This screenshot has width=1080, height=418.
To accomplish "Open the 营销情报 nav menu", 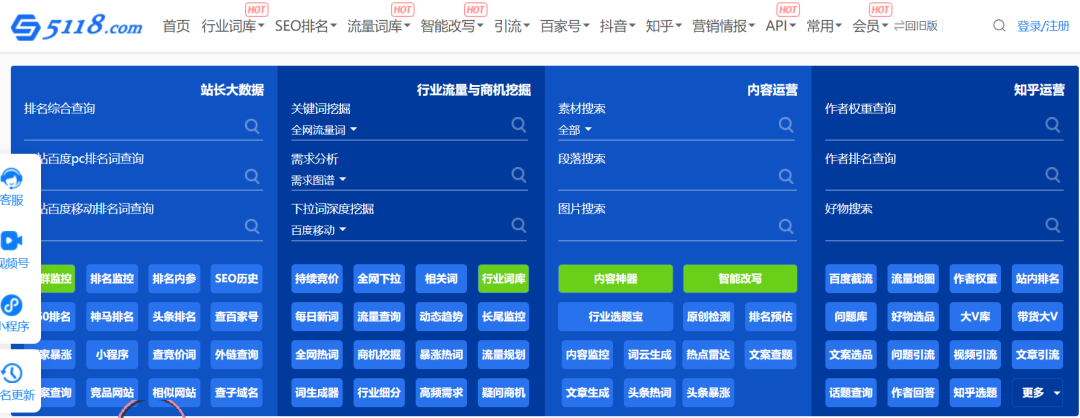I will coord(724,26).
